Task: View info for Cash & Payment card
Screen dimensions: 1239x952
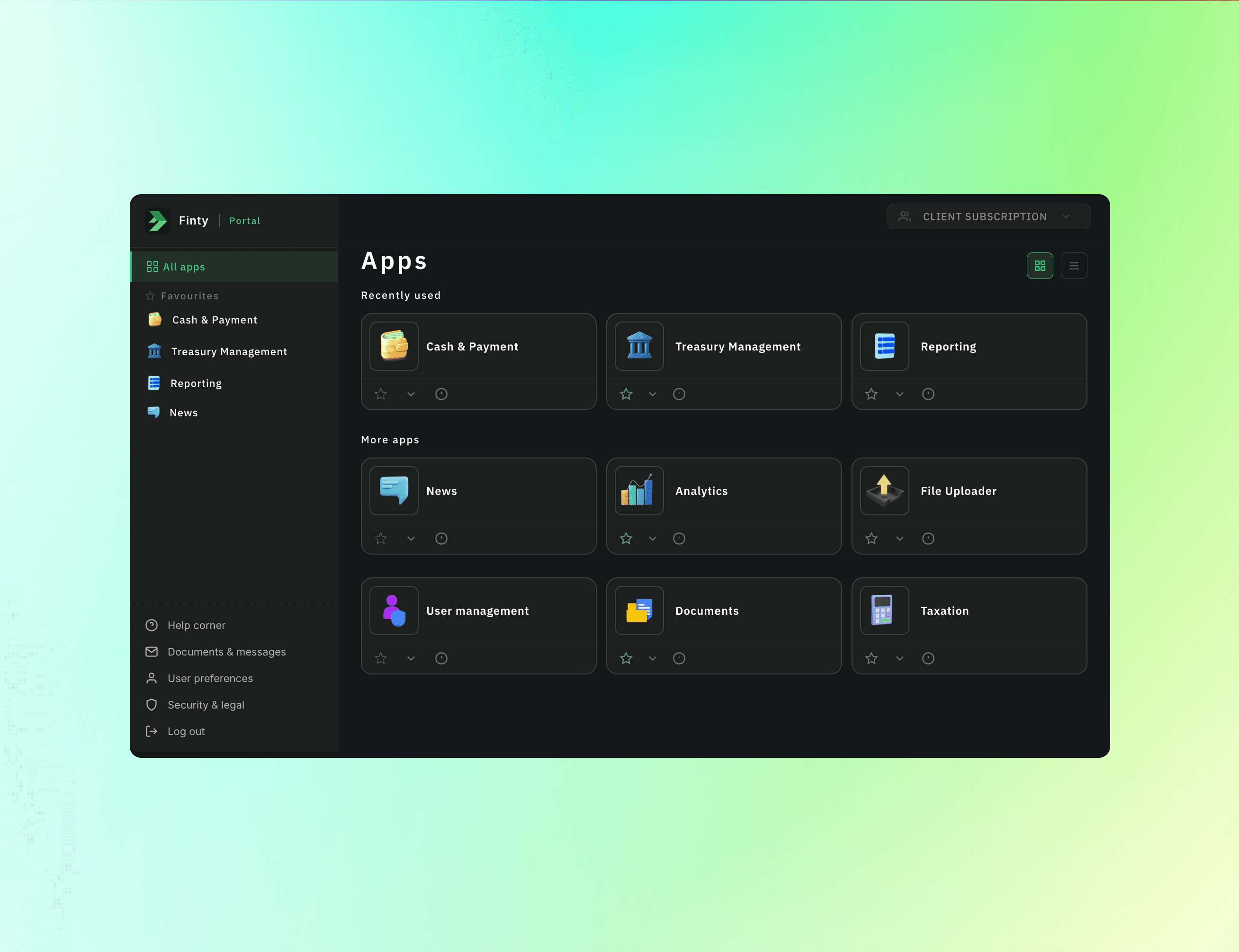Action: pos(441,394)
